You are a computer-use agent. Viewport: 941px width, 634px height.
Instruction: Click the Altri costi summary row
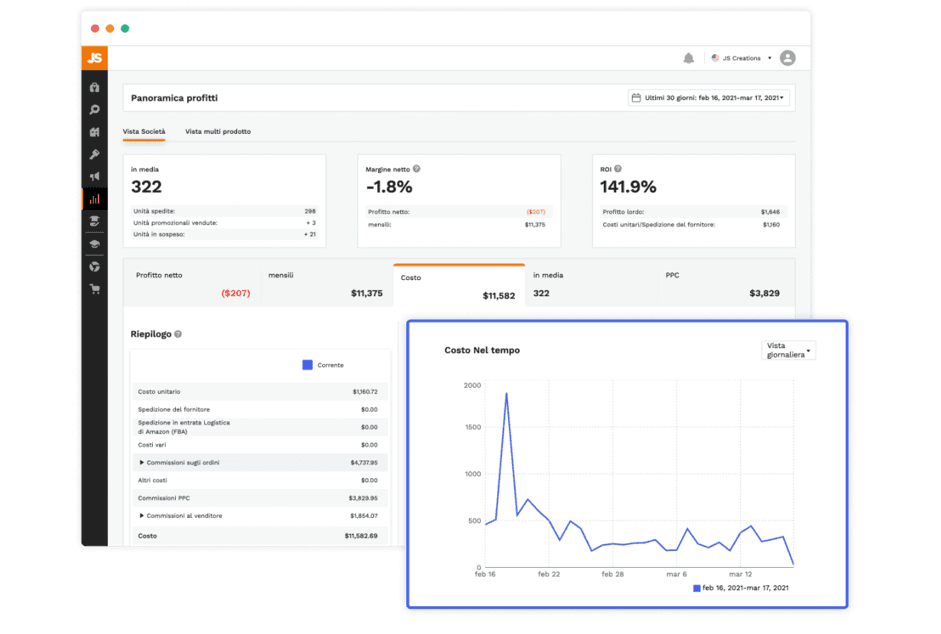260,480
